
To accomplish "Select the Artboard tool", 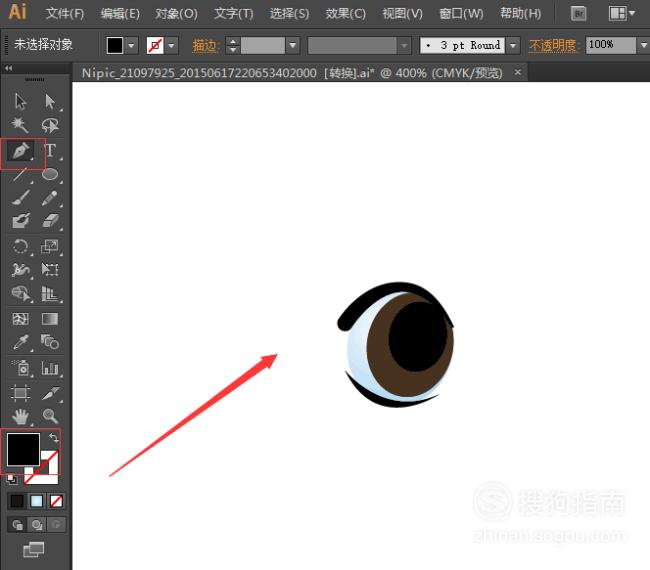I will click(20, 393).
